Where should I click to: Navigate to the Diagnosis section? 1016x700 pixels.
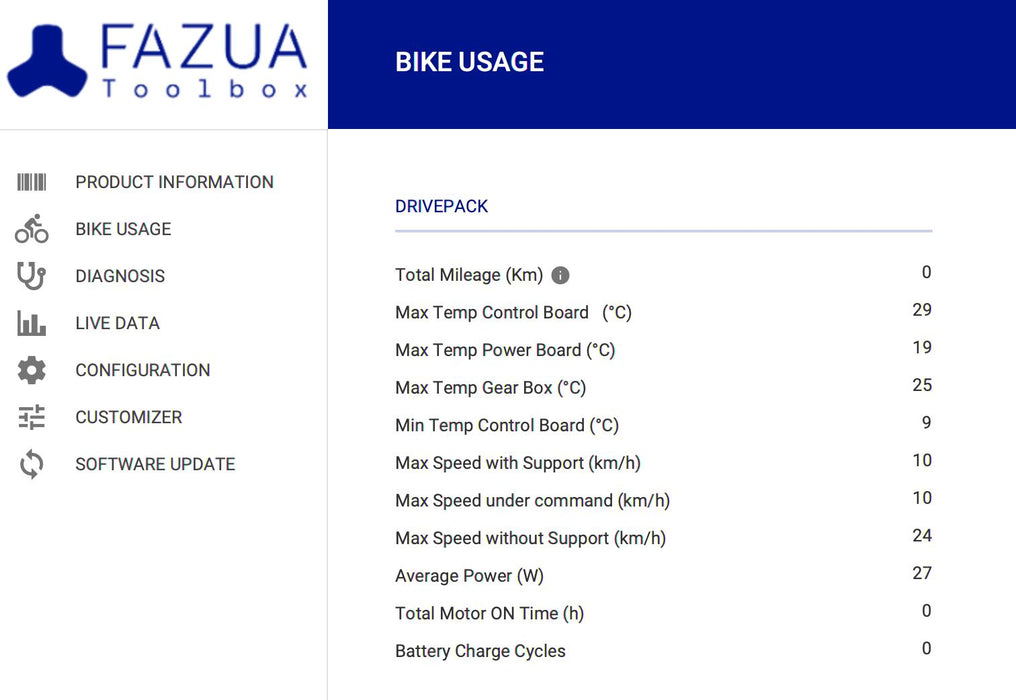120,276
